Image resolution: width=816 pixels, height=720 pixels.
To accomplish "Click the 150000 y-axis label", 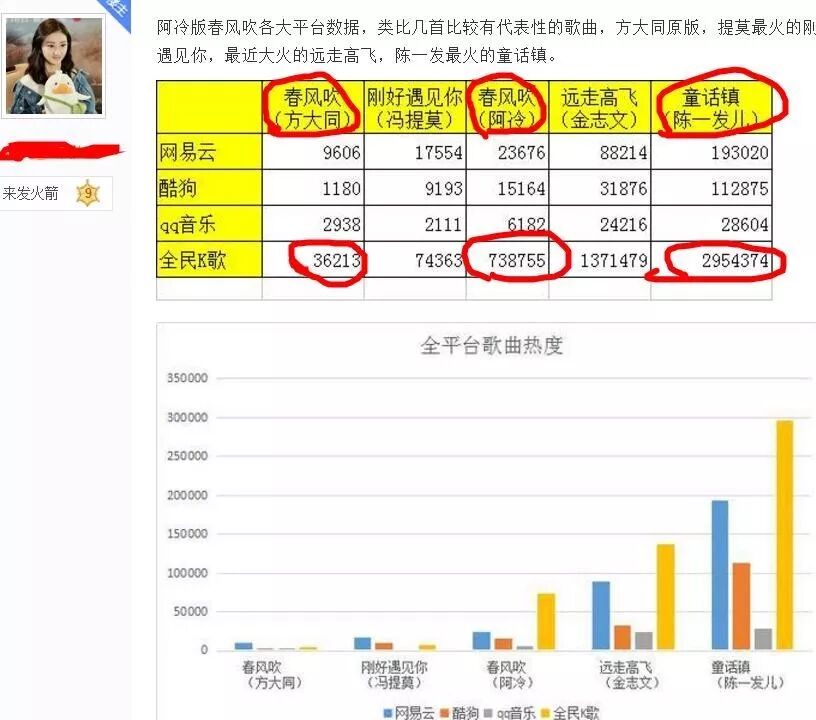I will pyautogui.click(x=187, y=534).
